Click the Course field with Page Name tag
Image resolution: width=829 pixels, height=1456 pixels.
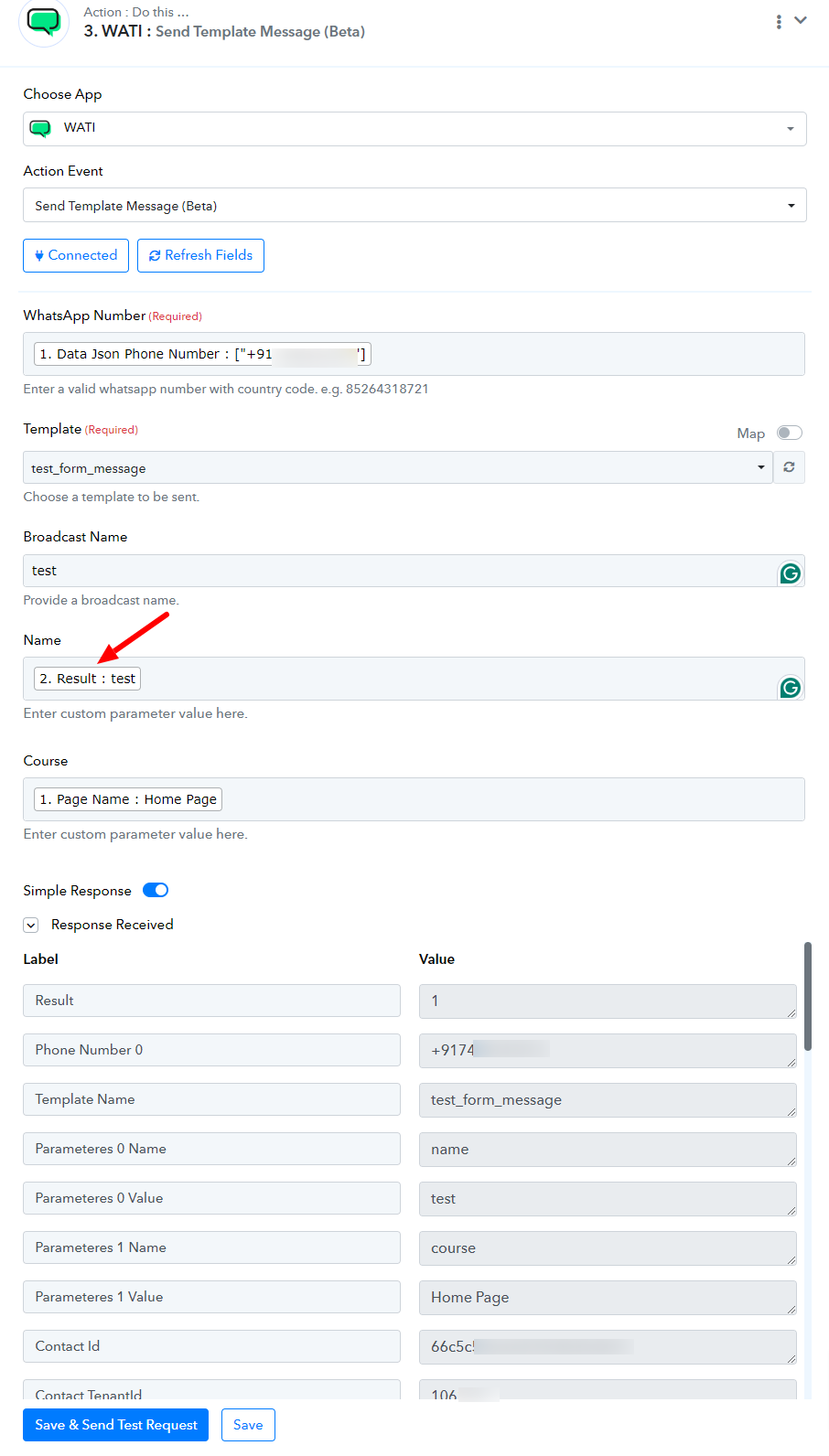pos(414,799)
